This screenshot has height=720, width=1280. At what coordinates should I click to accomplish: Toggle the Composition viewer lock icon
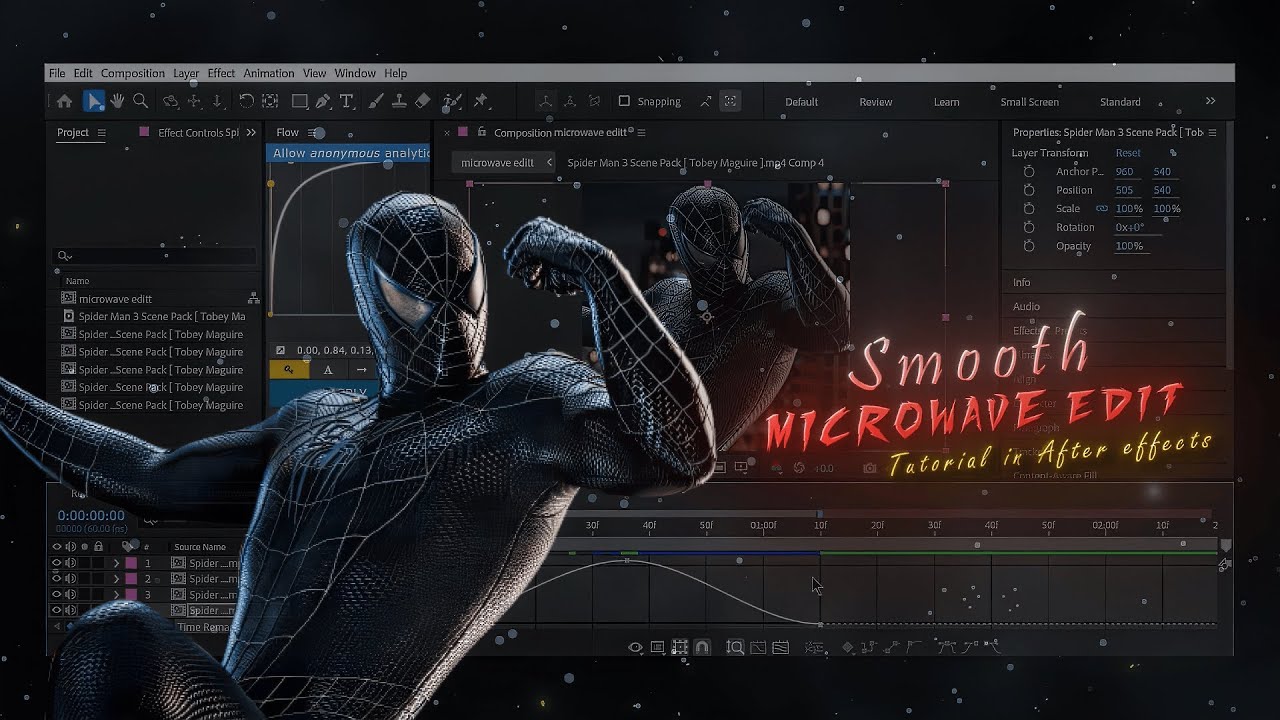[x=482, y=132]
